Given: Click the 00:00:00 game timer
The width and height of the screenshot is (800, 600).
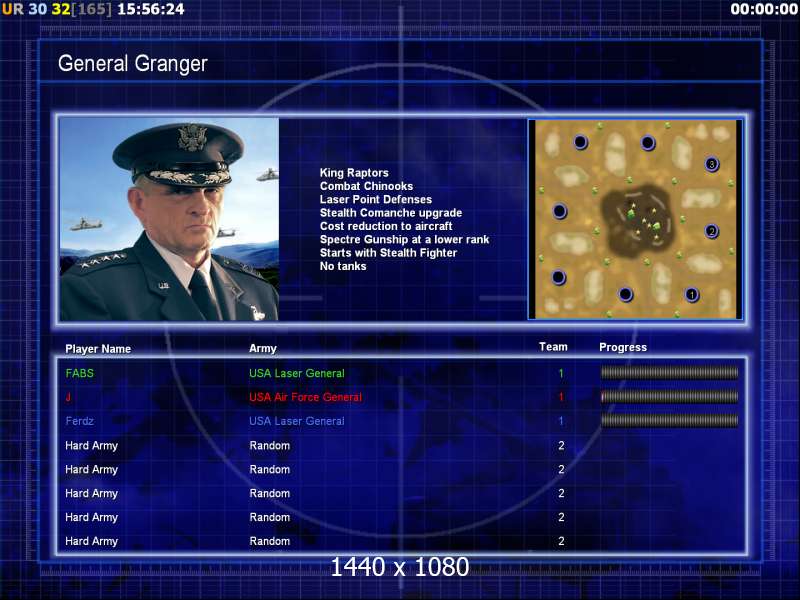Looking at the screenshot, I should click(x=764, y=9).
